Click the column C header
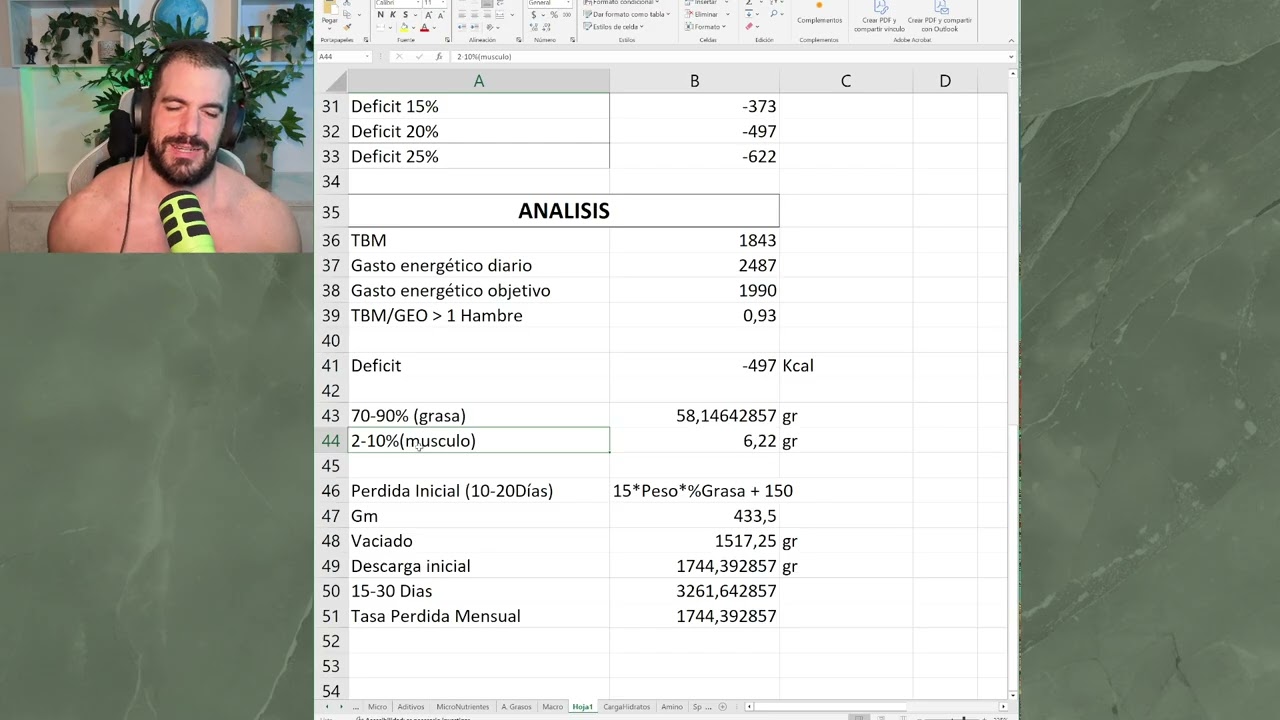This screenshot has height=720, width=1280. point(845,81)
